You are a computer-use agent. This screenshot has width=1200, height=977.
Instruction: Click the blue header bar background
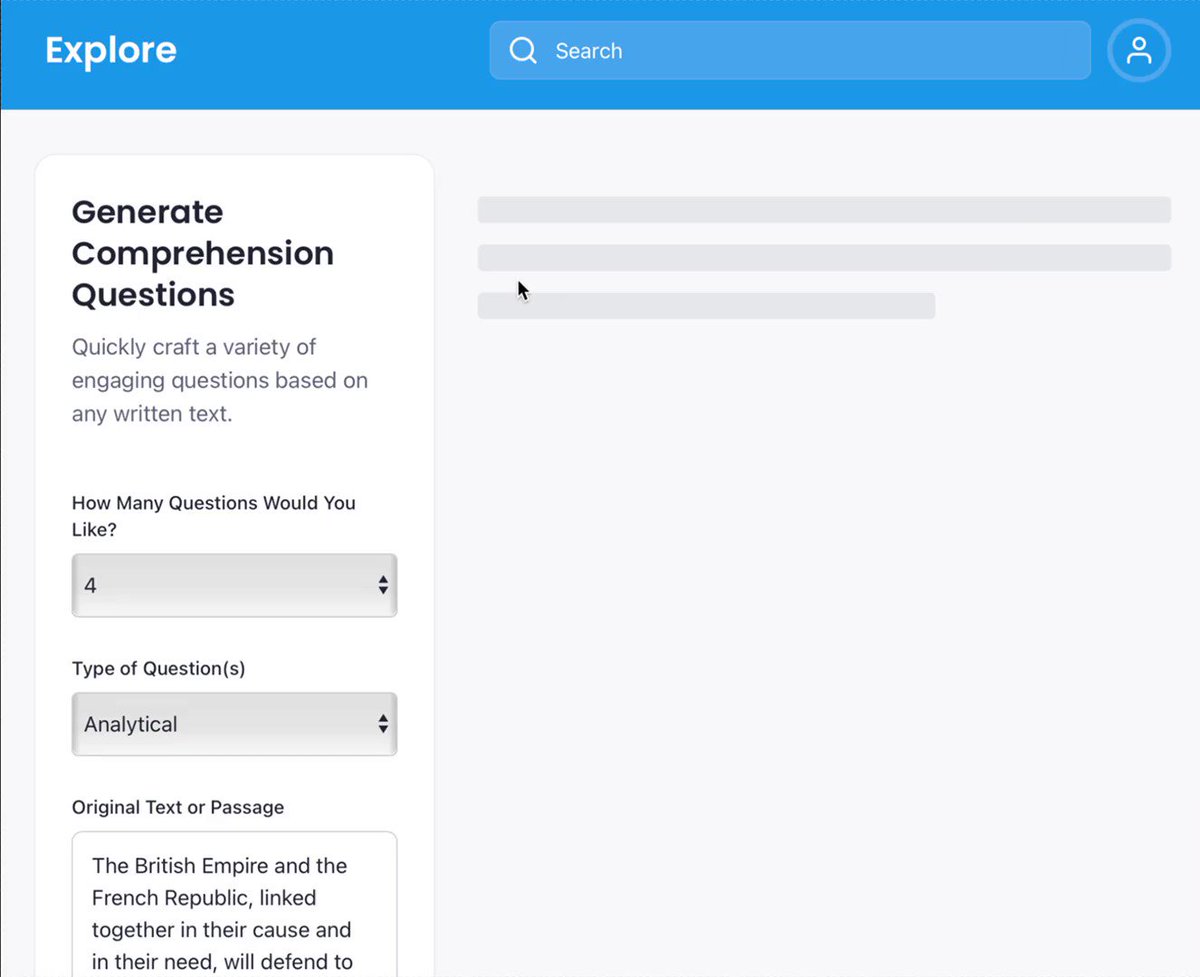330,55
